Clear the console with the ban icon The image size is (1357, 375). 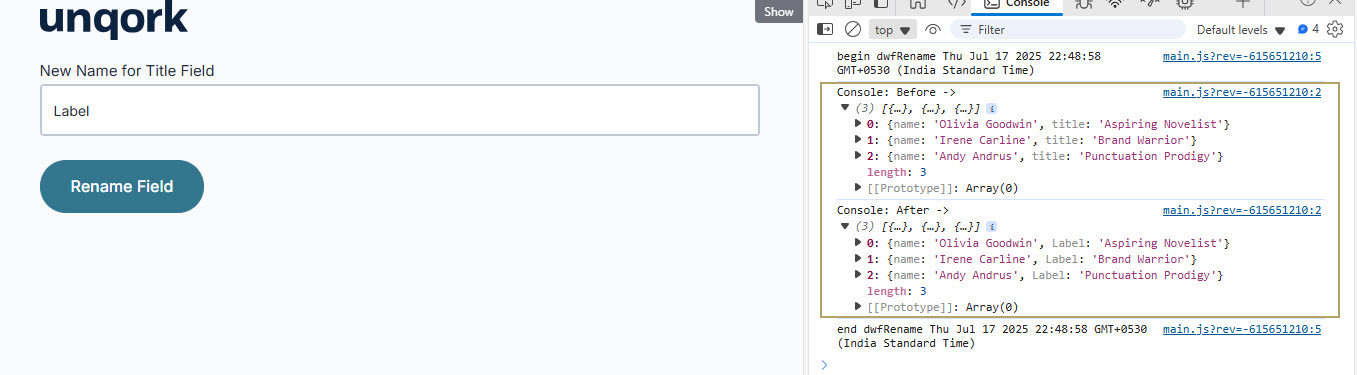[853, 30]
